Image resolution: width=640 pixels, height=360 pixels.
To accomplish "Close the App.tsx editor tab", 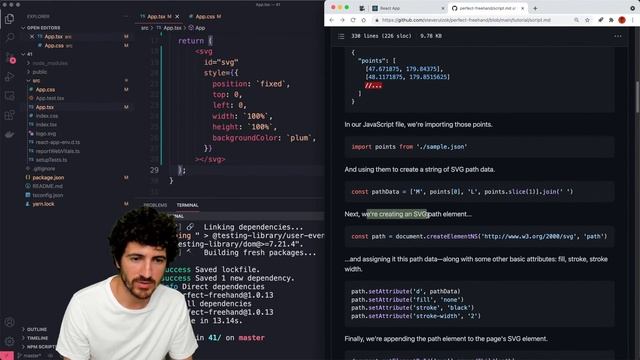I will pyautogui.click(x=177, y=17).
